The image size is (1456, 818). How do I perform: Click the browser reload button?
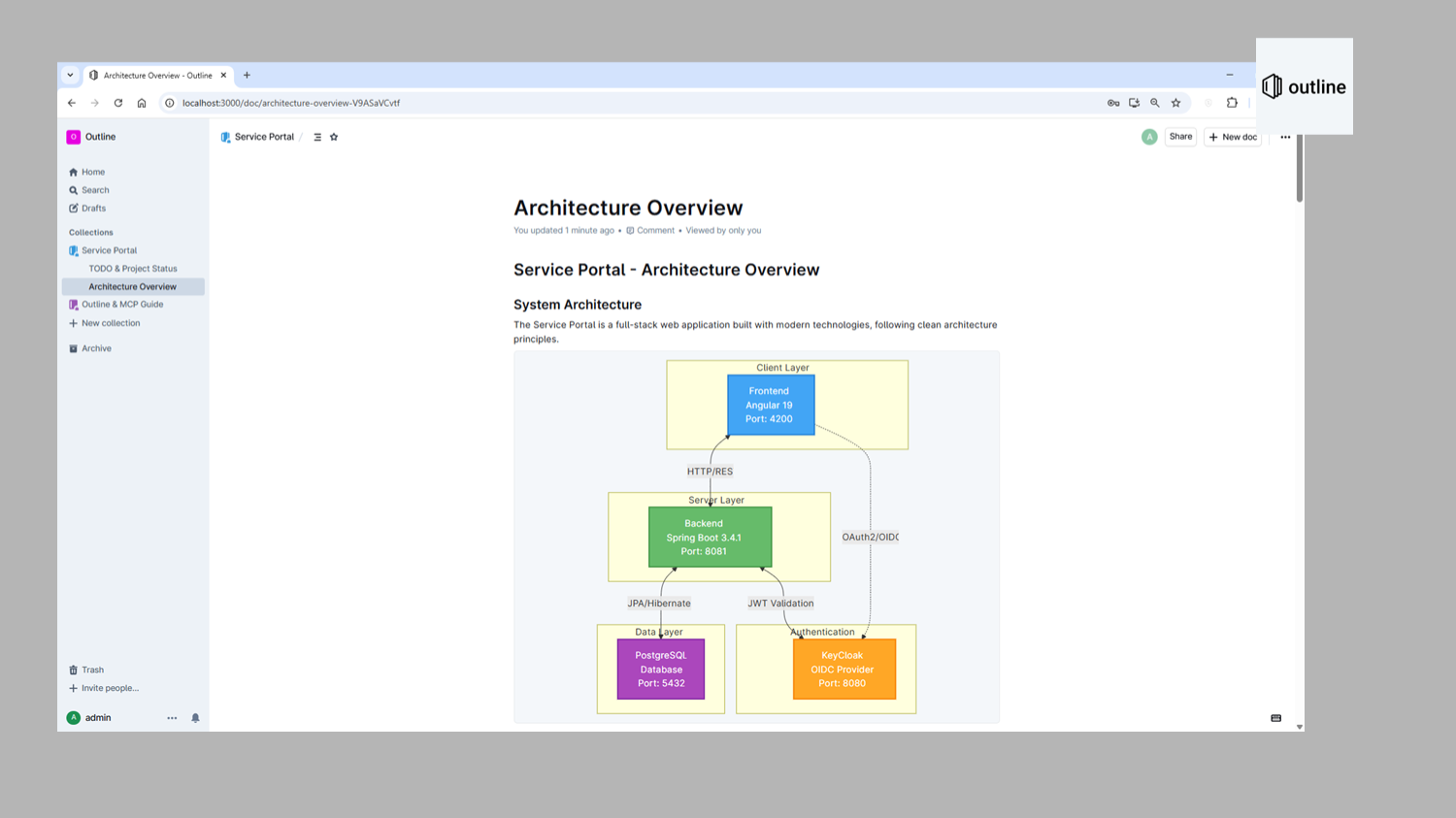pos(118,103)
